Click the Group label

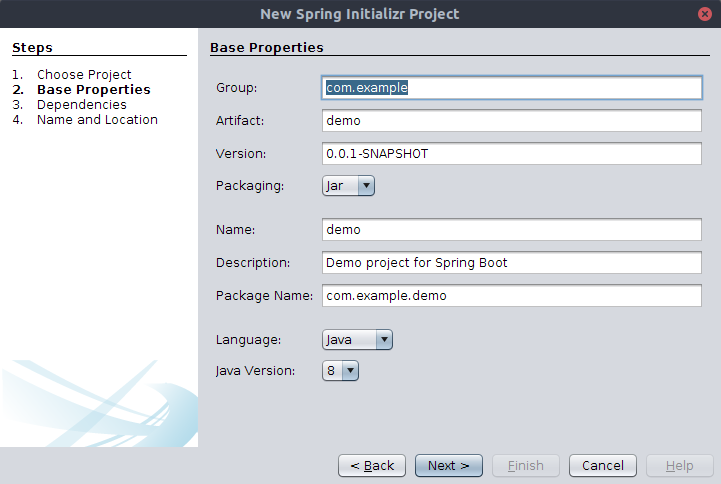click(x=237, y=87)
